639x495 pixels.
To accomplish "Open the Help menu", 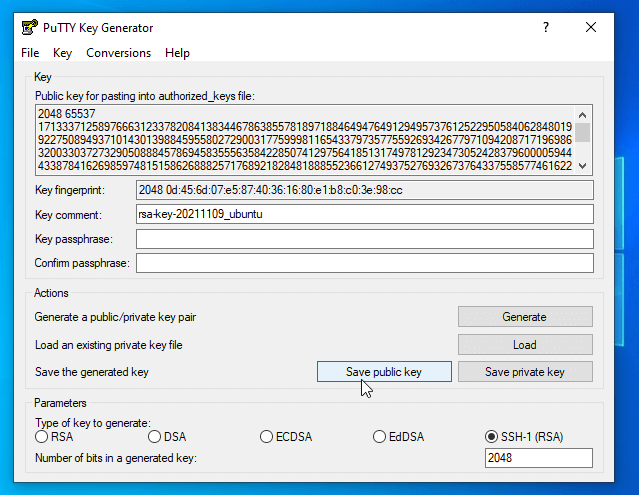I will (177, 53).
